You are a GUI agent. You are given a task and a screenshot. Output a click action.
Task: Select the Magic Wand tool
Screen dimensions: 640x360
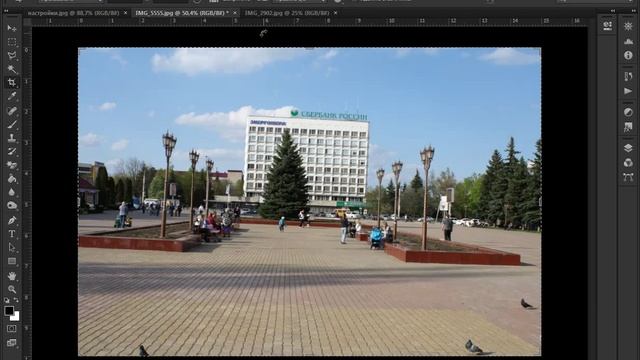[x=12, y=69]
